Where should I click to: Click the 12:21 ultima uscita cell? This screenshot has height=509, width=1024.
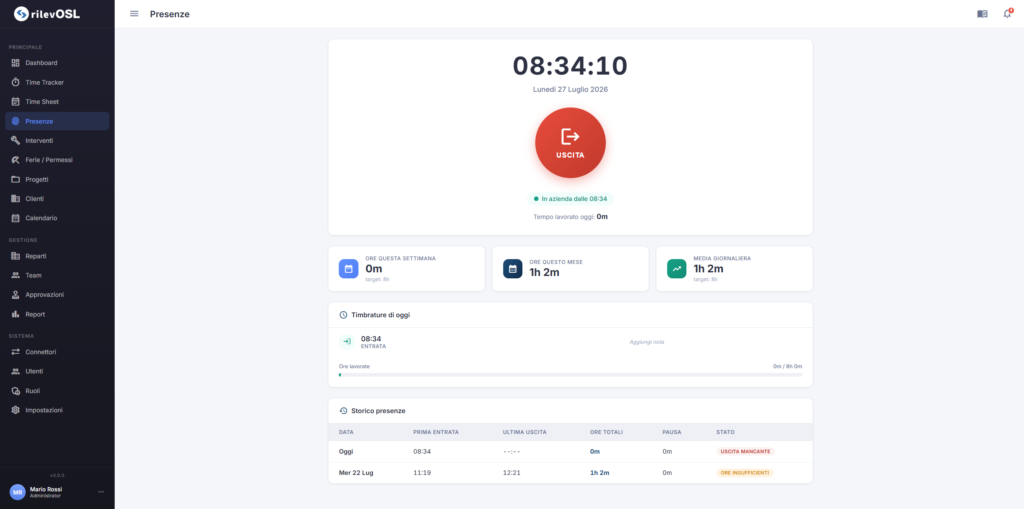click(511, 472)
